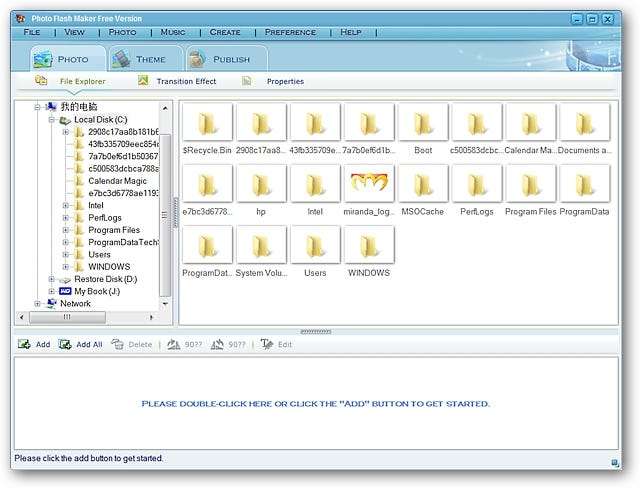Click the File Explorer icon

41,80
